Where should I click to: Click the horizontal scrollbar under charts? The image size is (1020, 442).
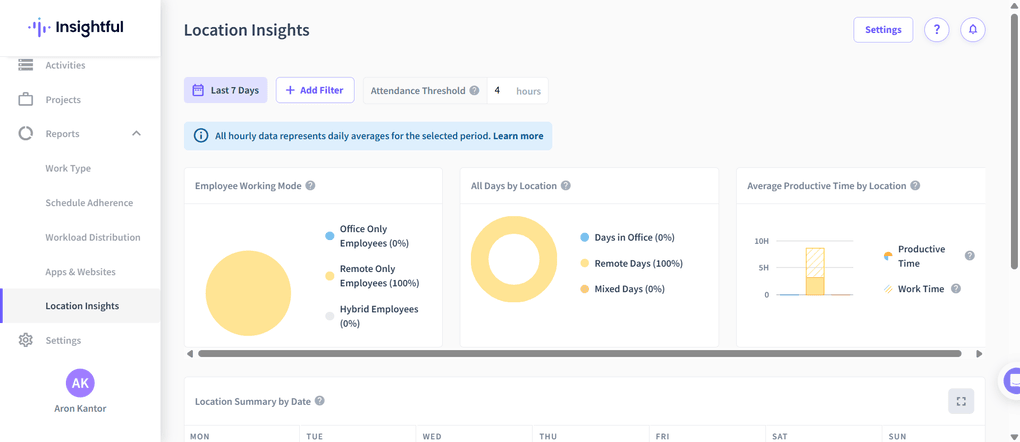pos(579,353)
